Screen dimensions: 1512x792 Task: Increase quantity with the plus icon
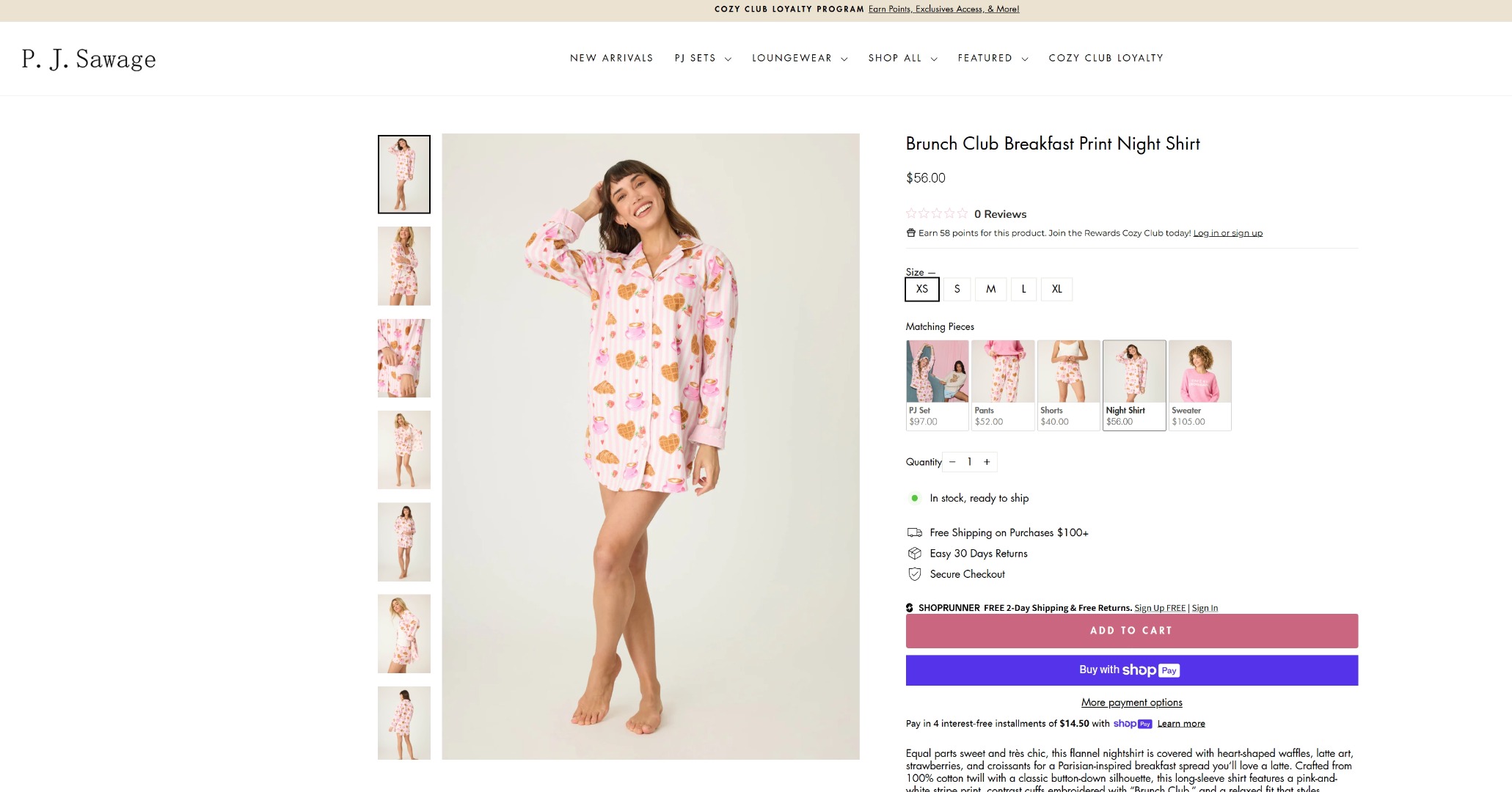(x=987, y=462)
